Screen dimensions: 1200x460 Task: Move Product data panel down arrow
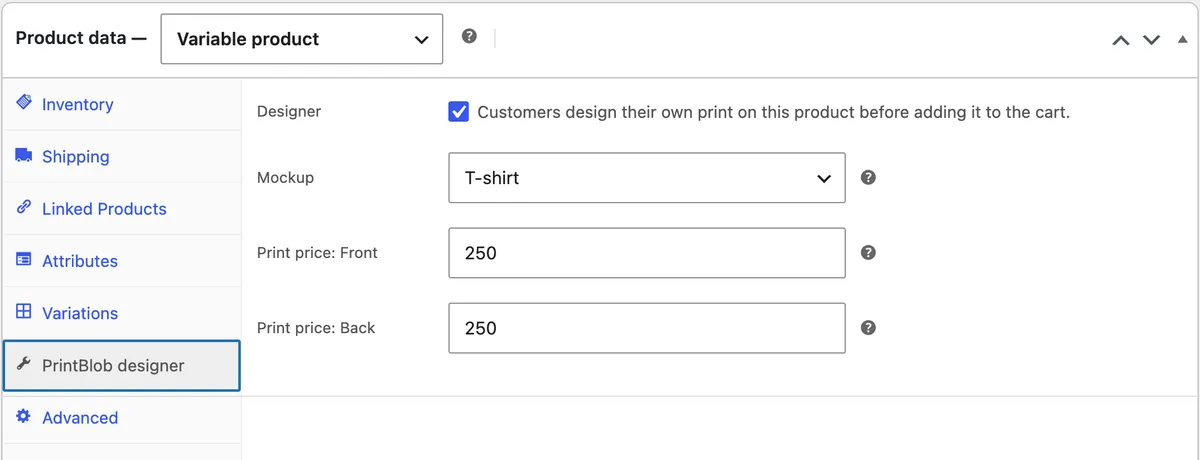(1151, 40)
